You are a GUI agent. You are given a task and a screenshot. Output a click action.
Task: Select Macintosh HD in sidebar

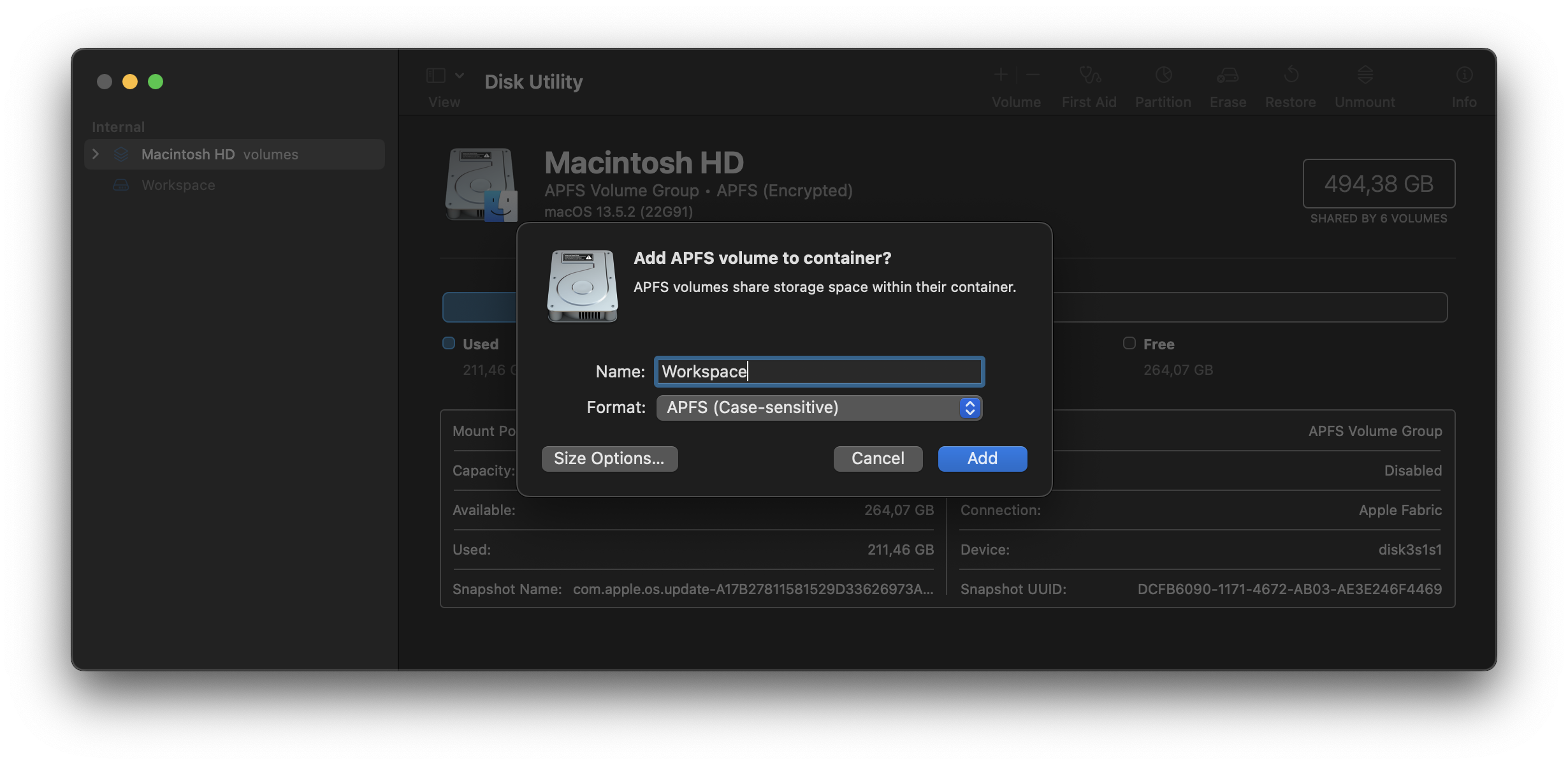[188, 155]
